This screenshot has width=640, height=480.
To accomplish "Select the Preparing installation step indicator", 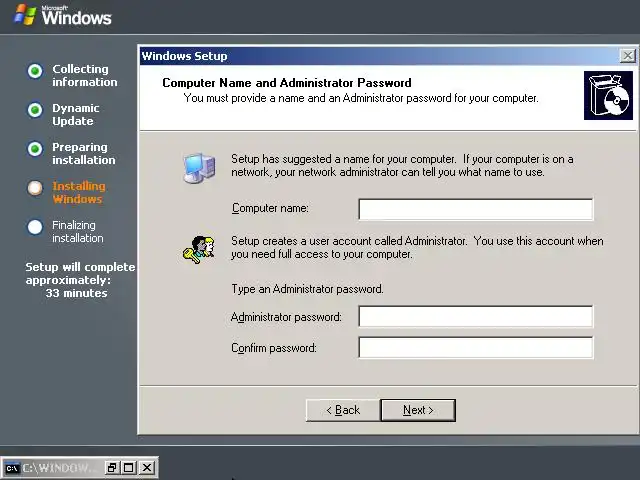I will coord(35,149).
